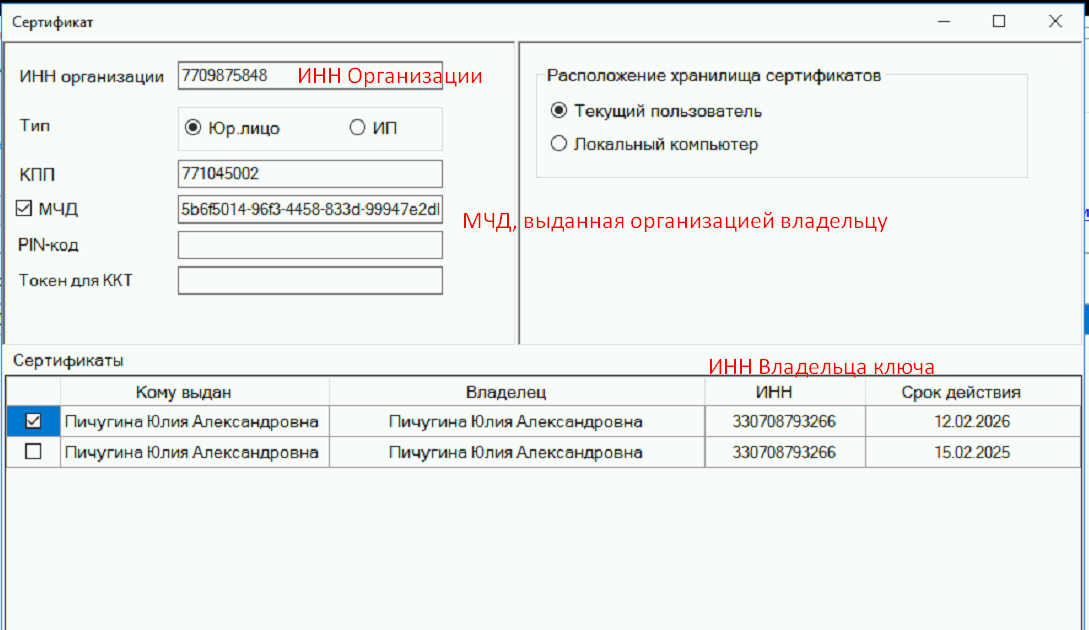
Task: Click the ИНН организации input field
Action: pyautogui.click(x=310, y=74)
